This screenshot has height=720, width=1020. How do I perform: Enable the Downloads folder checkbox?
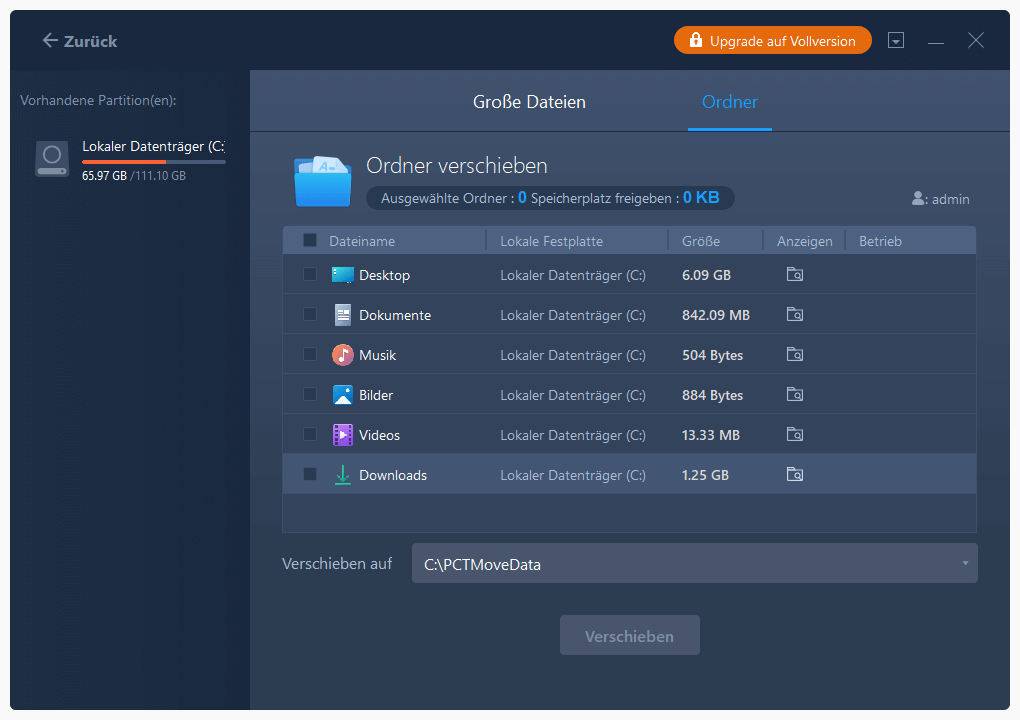click(310, 474)
